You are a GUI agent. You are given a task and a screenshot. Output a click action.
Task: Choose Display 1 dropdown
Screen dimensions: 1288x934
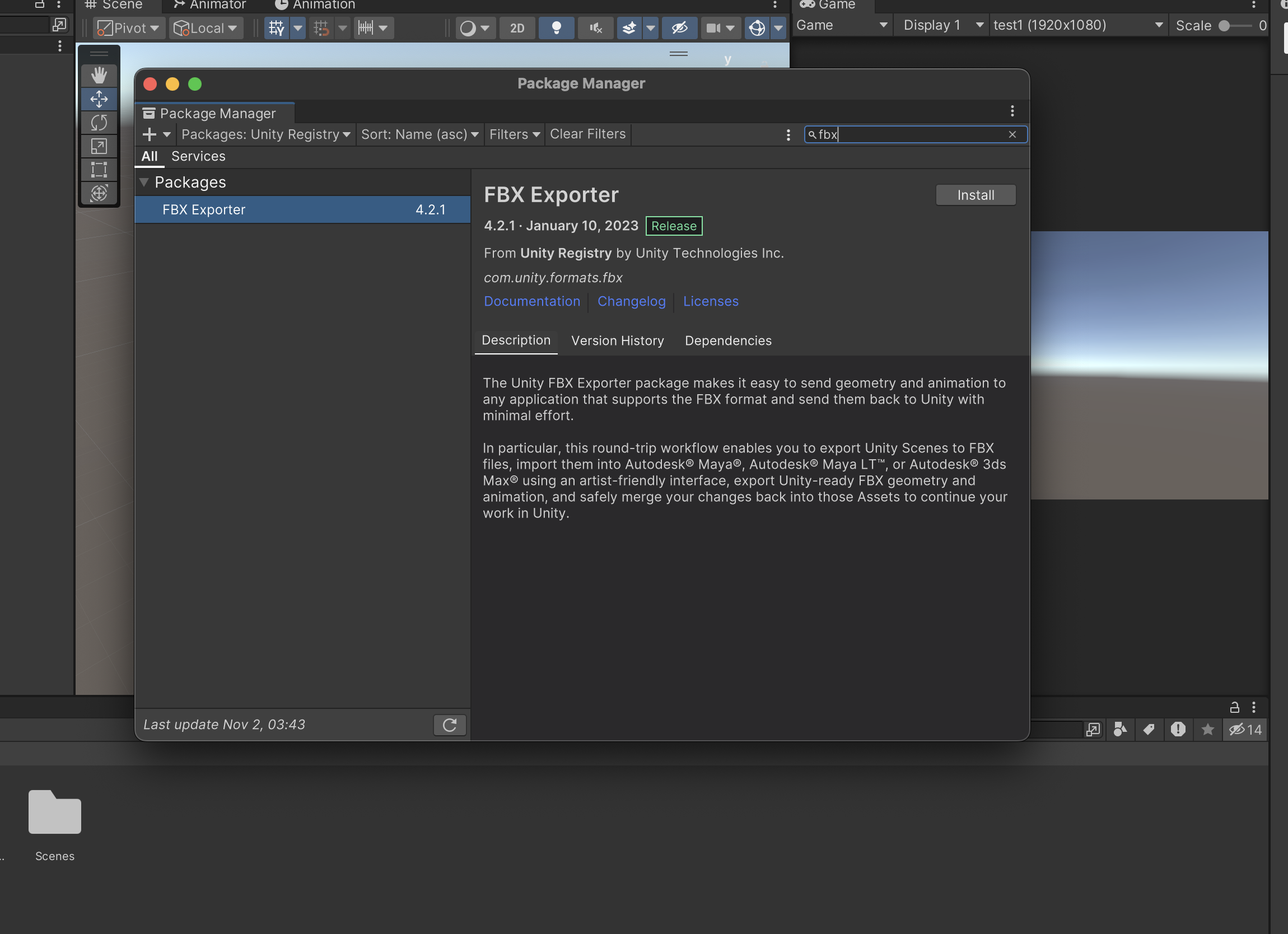point(942,26)
